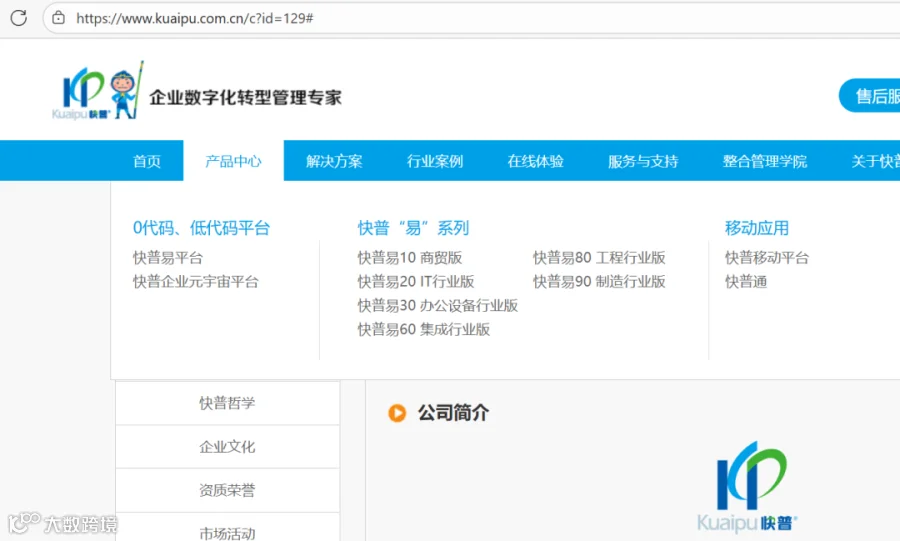
Task: Choose 快普易20 IT行业版
Action: 416,282
